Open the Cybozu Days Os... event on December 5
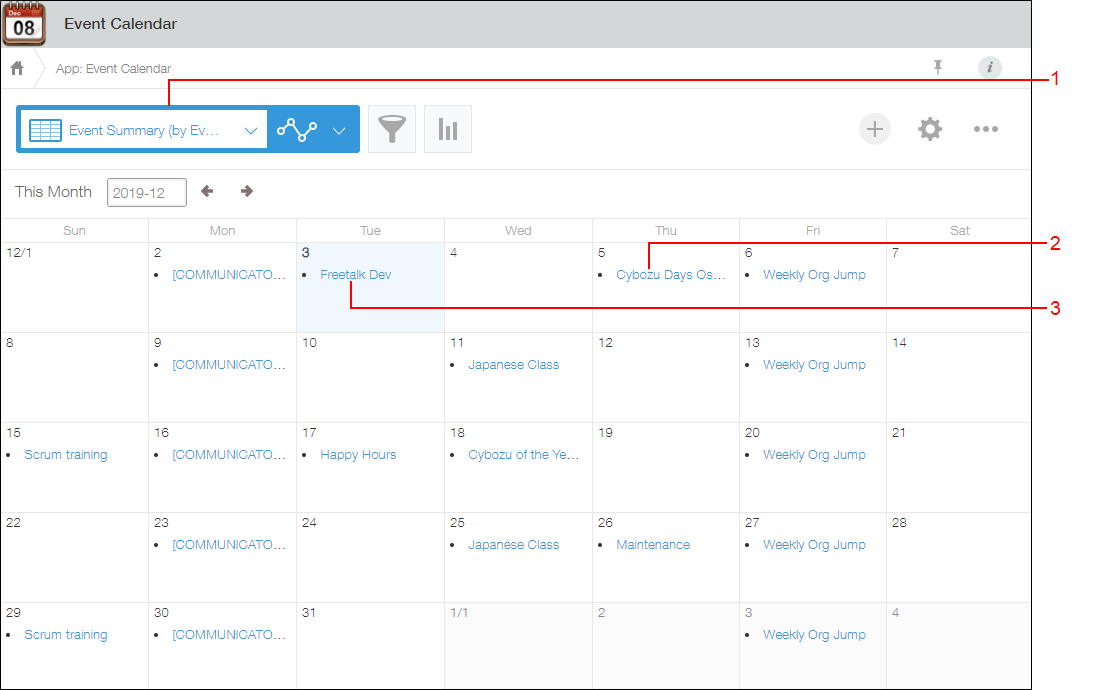The width and height of the screenshot is (1097, 690). (671, 274)
